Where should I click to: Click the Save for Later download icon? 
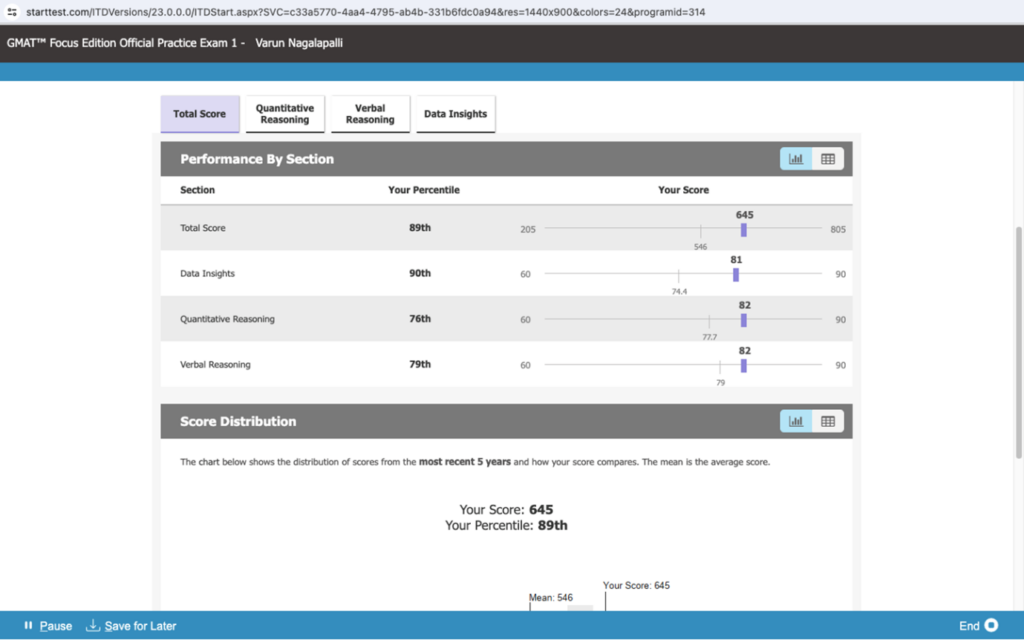click(93, 626)
